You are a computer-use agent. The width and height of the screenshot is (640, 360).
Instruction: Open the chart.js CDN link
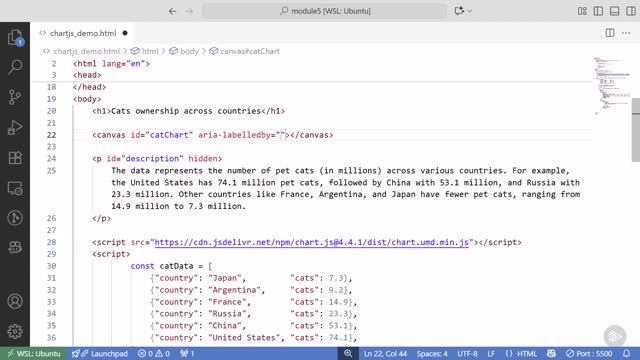(311, 242)
